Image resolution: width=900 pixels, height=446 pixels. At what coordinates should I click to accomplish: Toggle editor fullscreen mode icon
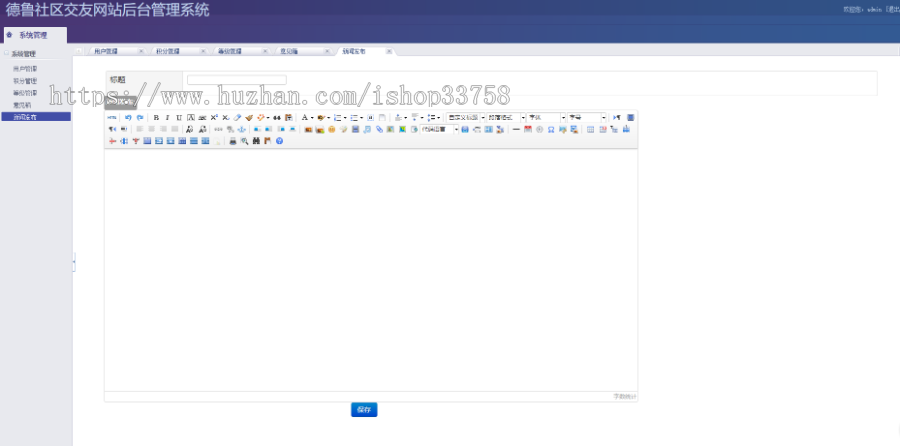coord(631,118)
